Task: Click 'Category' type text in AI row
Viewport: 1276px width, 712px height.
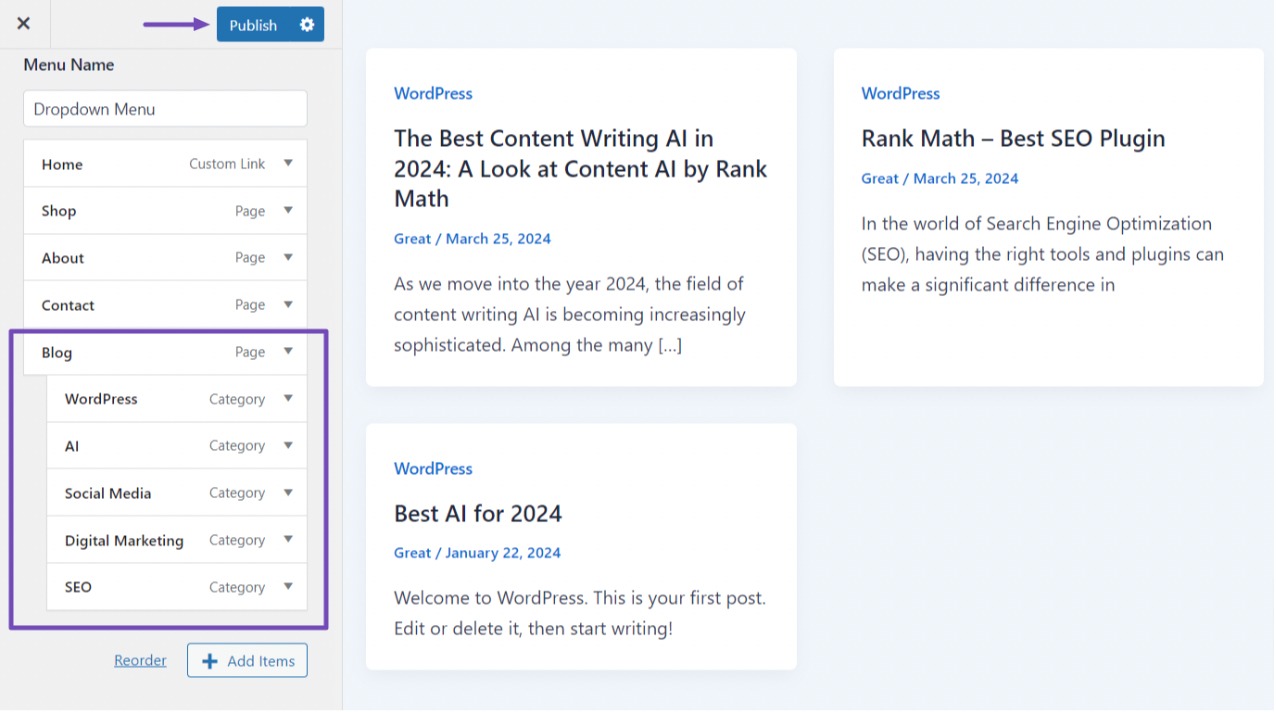Action: tap(237, 446)
